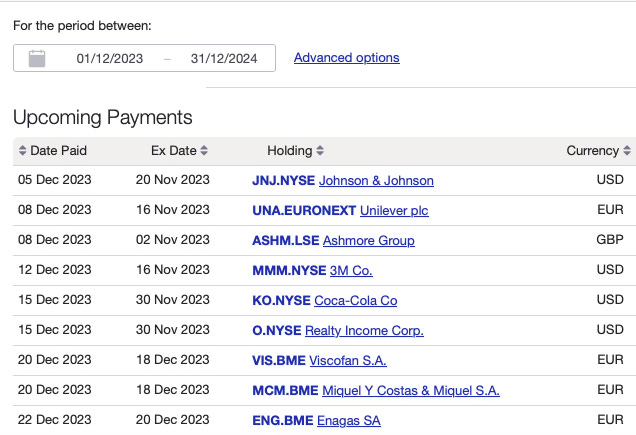Viewport: 636px width, 435px height.
Task: Sort by Date Paid column arrows
Action: click(22, 151)
